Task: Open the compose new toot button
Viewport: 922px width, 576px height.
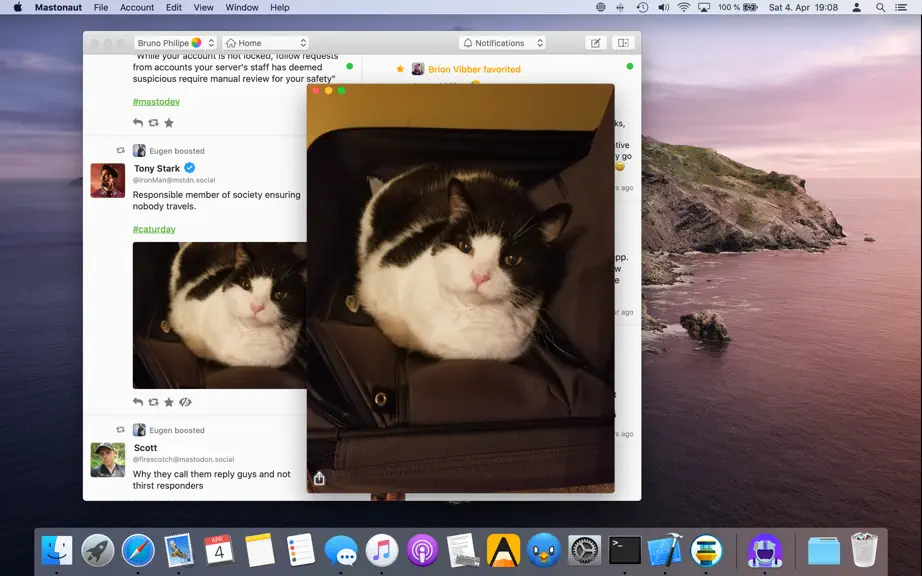Action: 595,43
